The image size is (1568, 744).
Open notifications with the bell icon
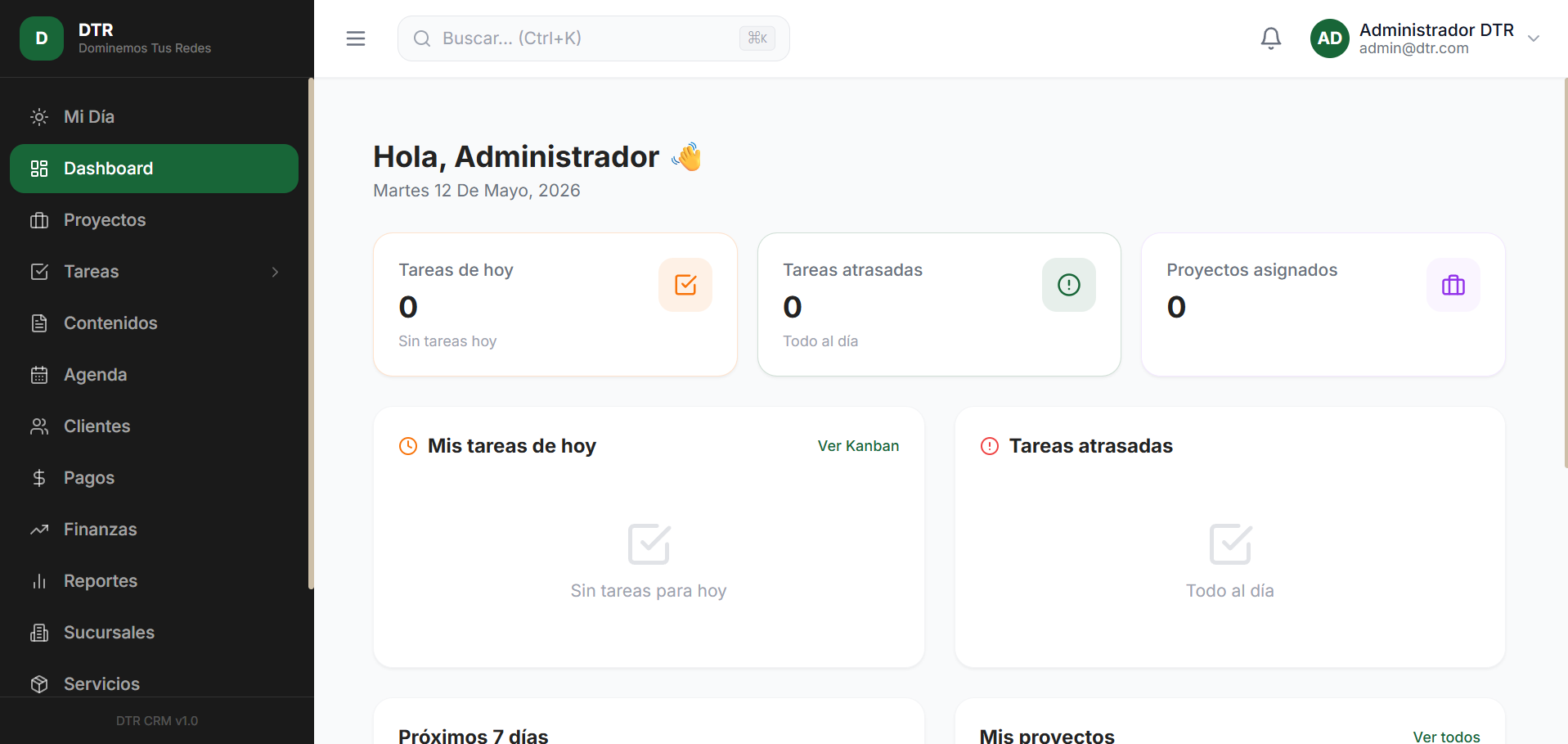[1271, 38]
